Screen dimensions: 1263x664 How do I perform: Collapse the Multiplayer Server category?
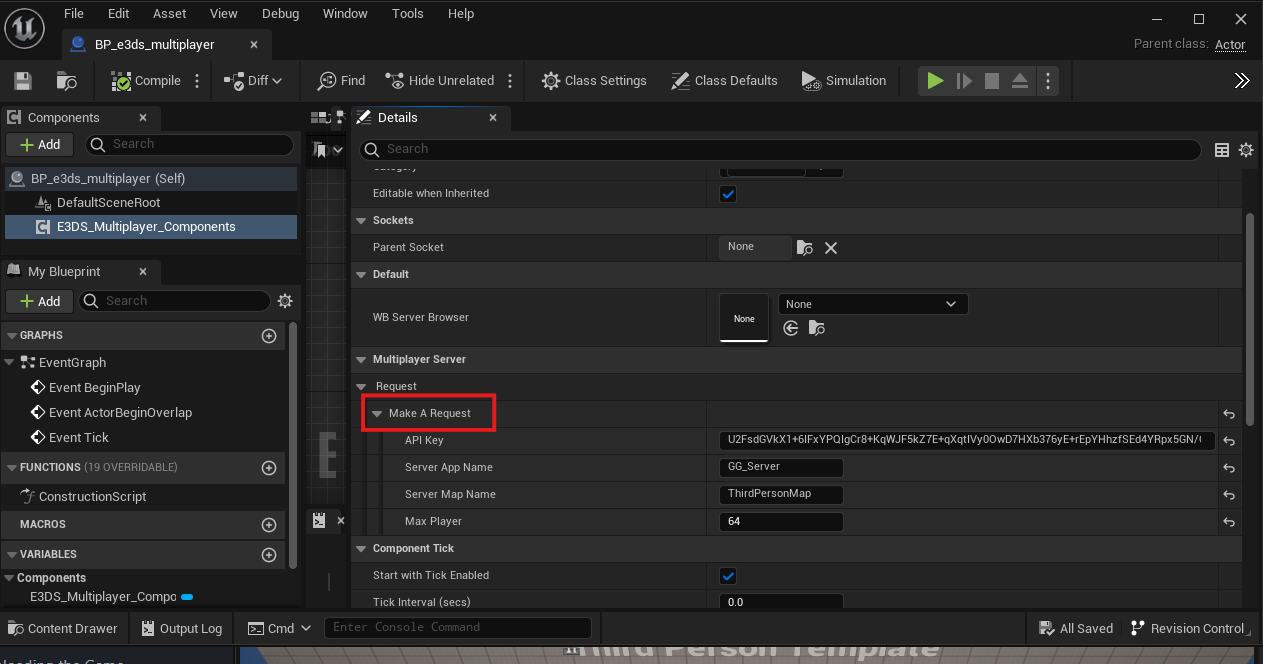click(361, 359)
